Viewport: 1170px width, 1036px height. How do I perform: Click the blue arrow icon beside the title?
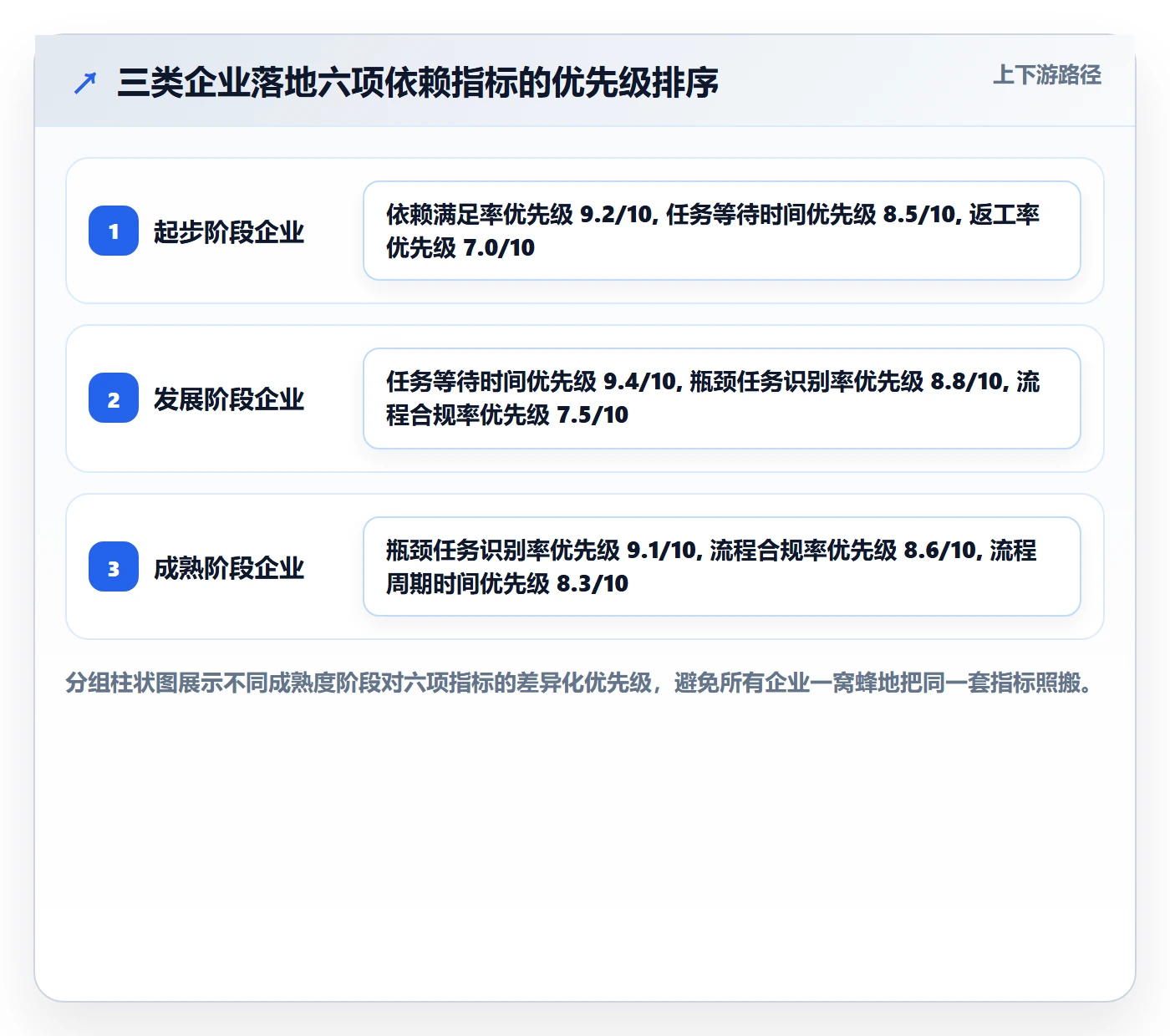[x=85, y=83]
